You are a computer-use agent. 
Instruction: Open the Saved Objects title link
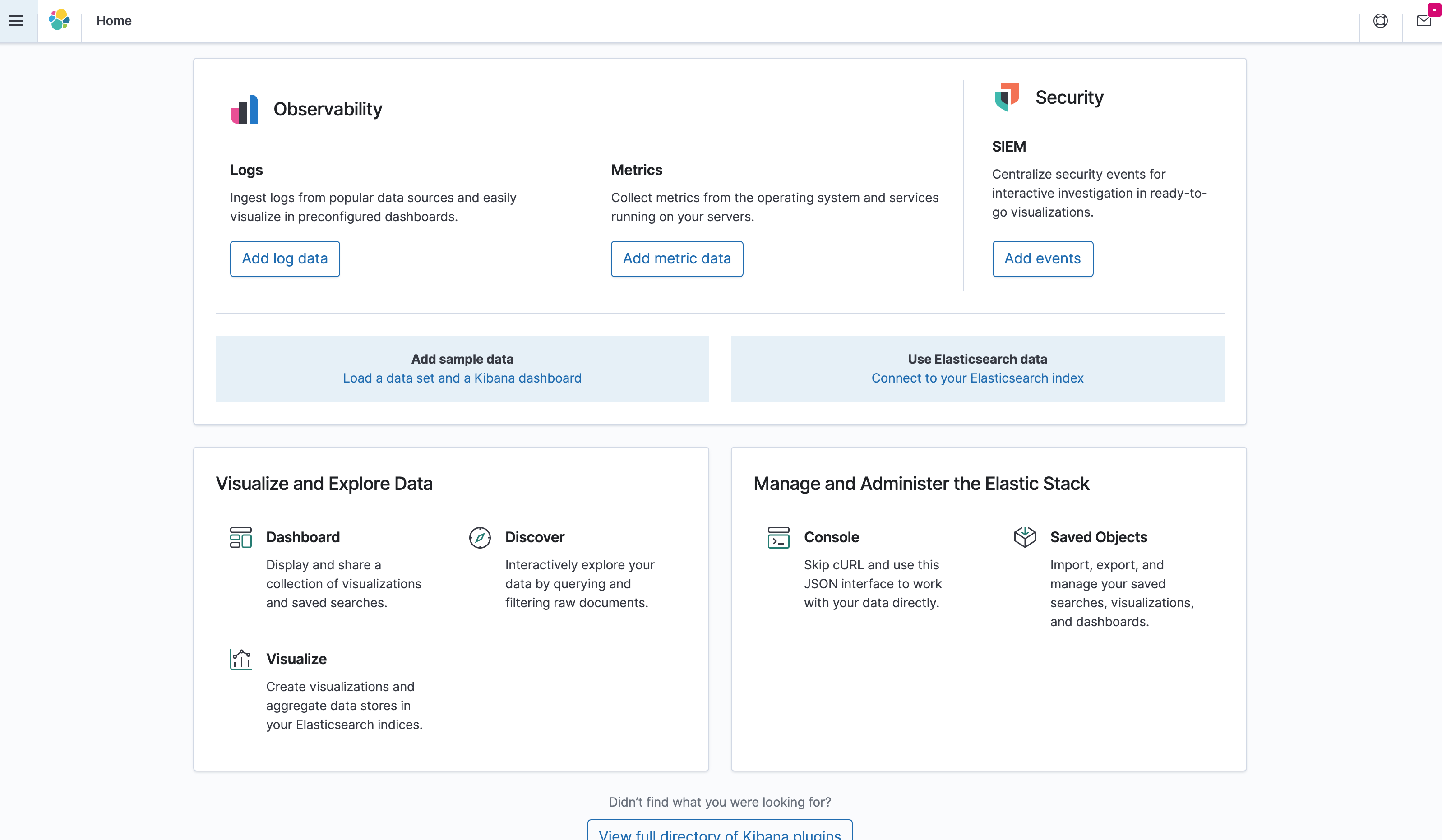coord(1098,537)
